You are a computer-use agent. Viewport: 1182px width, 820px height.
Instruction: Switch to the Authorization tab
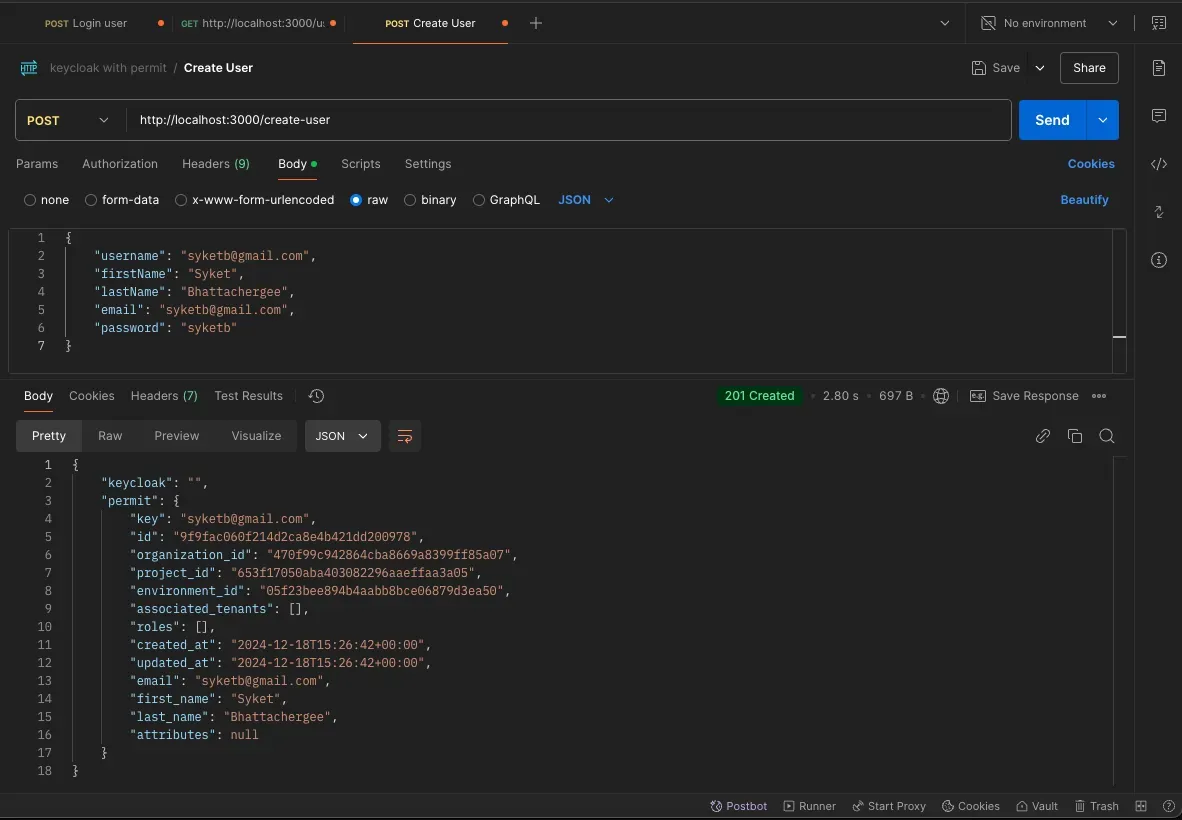coord(120,164)
